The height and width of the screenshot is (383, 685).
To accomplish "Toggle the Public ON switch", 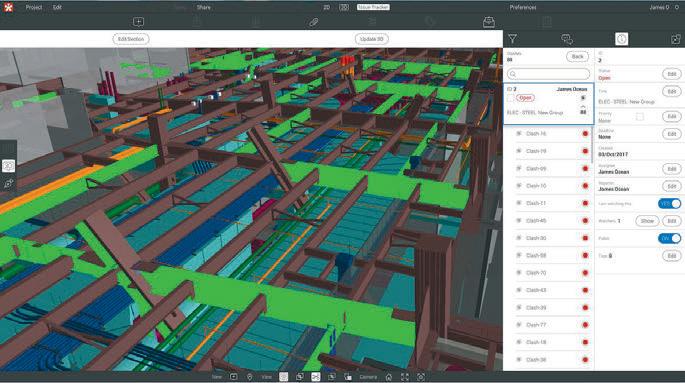I will (x=669, y=238).
